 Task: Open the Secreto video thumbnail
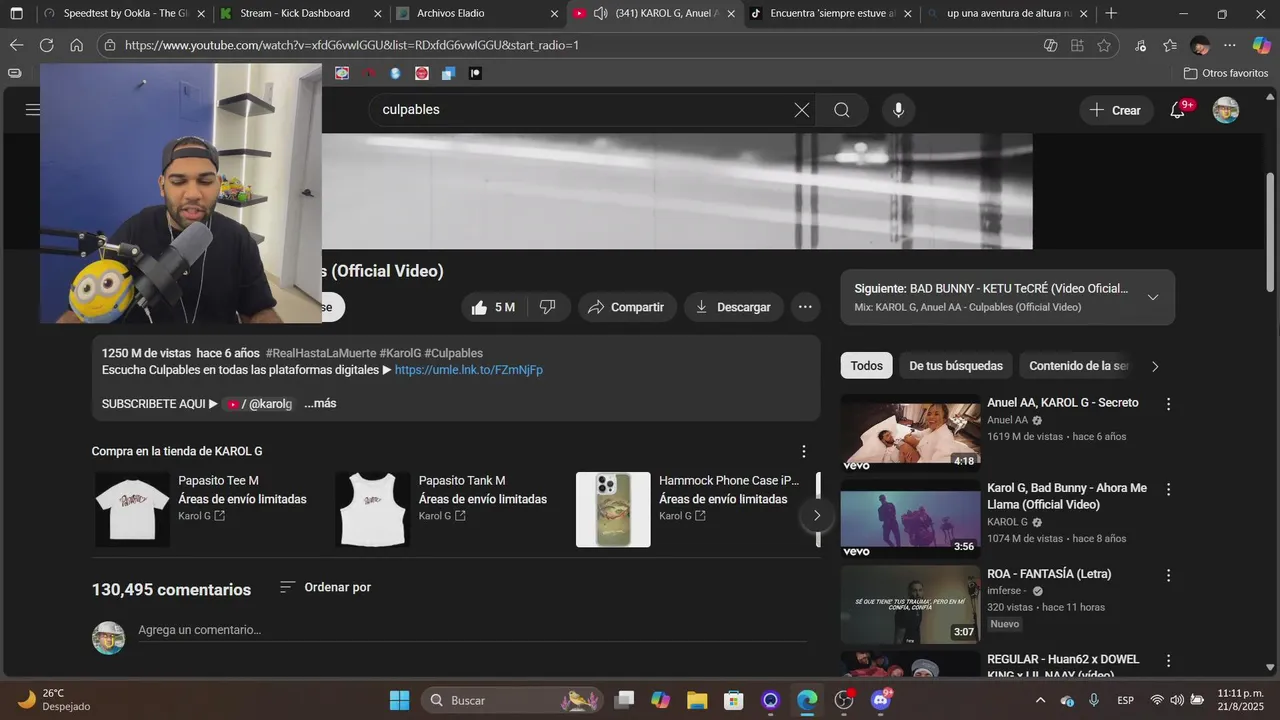910,432
